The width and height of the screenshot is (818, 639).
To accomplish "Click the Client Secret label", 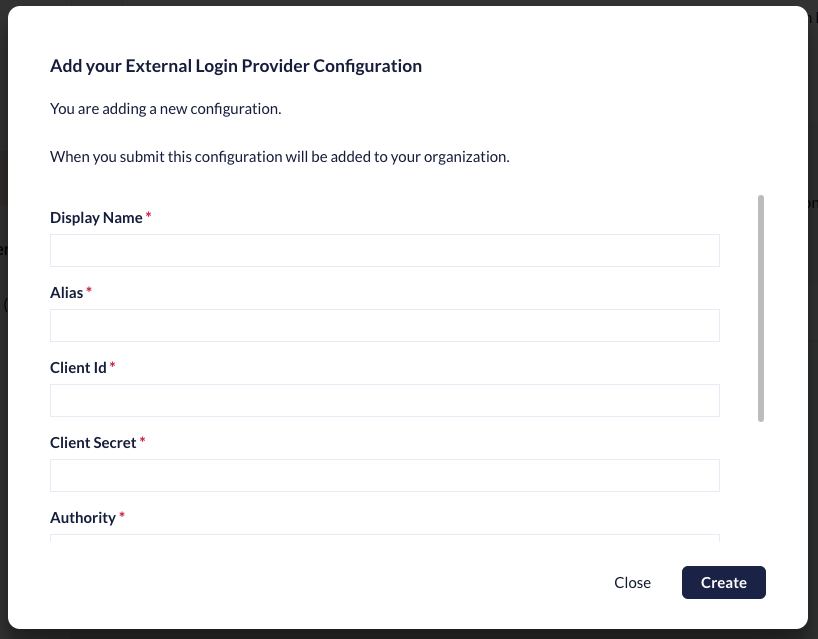I will 93,443.
